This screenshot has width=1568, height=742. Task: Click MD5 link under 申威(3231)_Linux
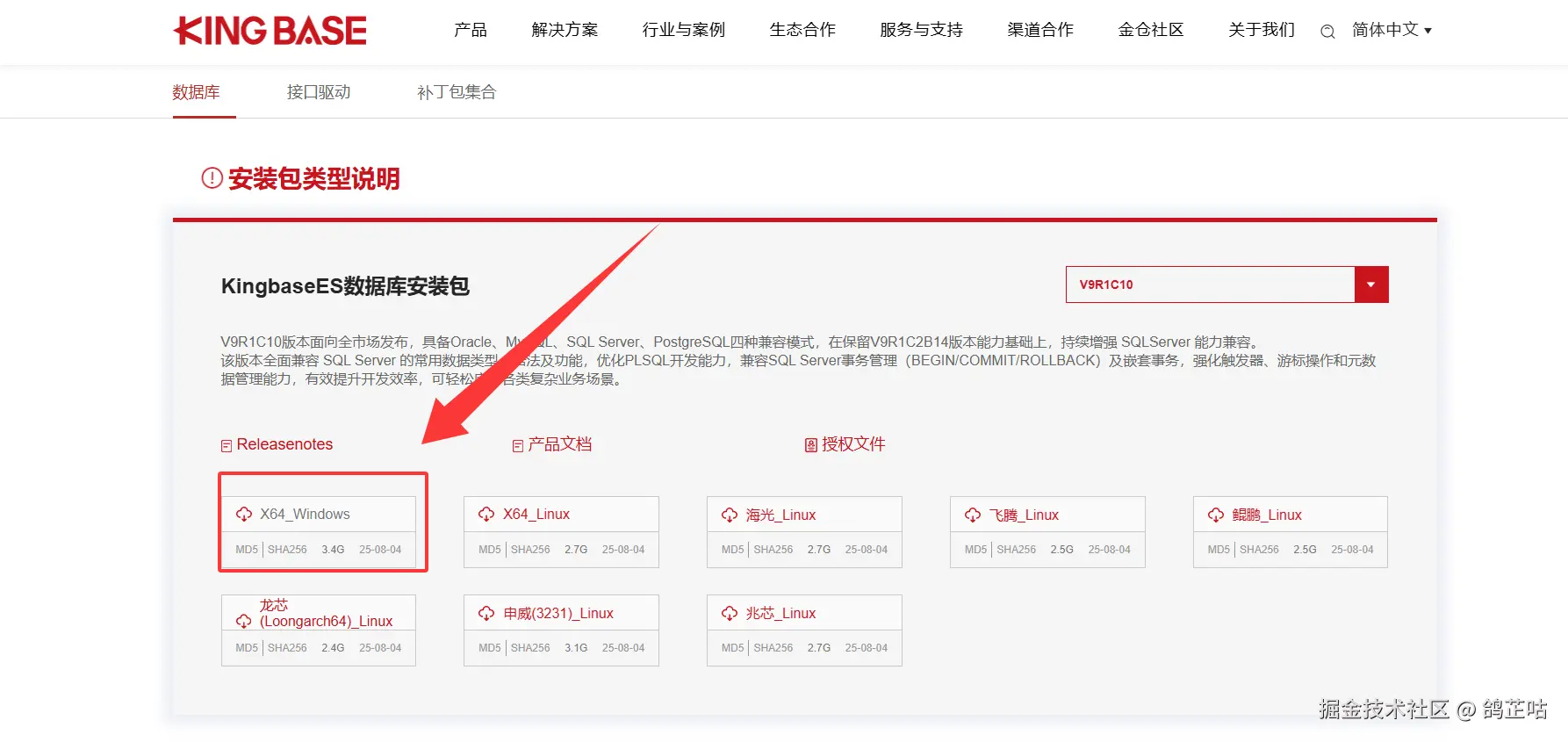tap(490, 648)
